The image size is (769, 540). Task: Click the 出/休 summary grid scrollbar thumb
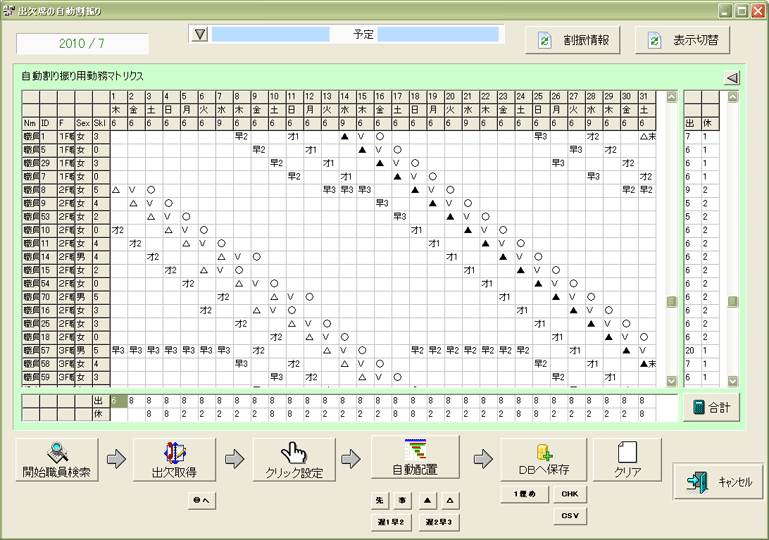pos(733,302)
